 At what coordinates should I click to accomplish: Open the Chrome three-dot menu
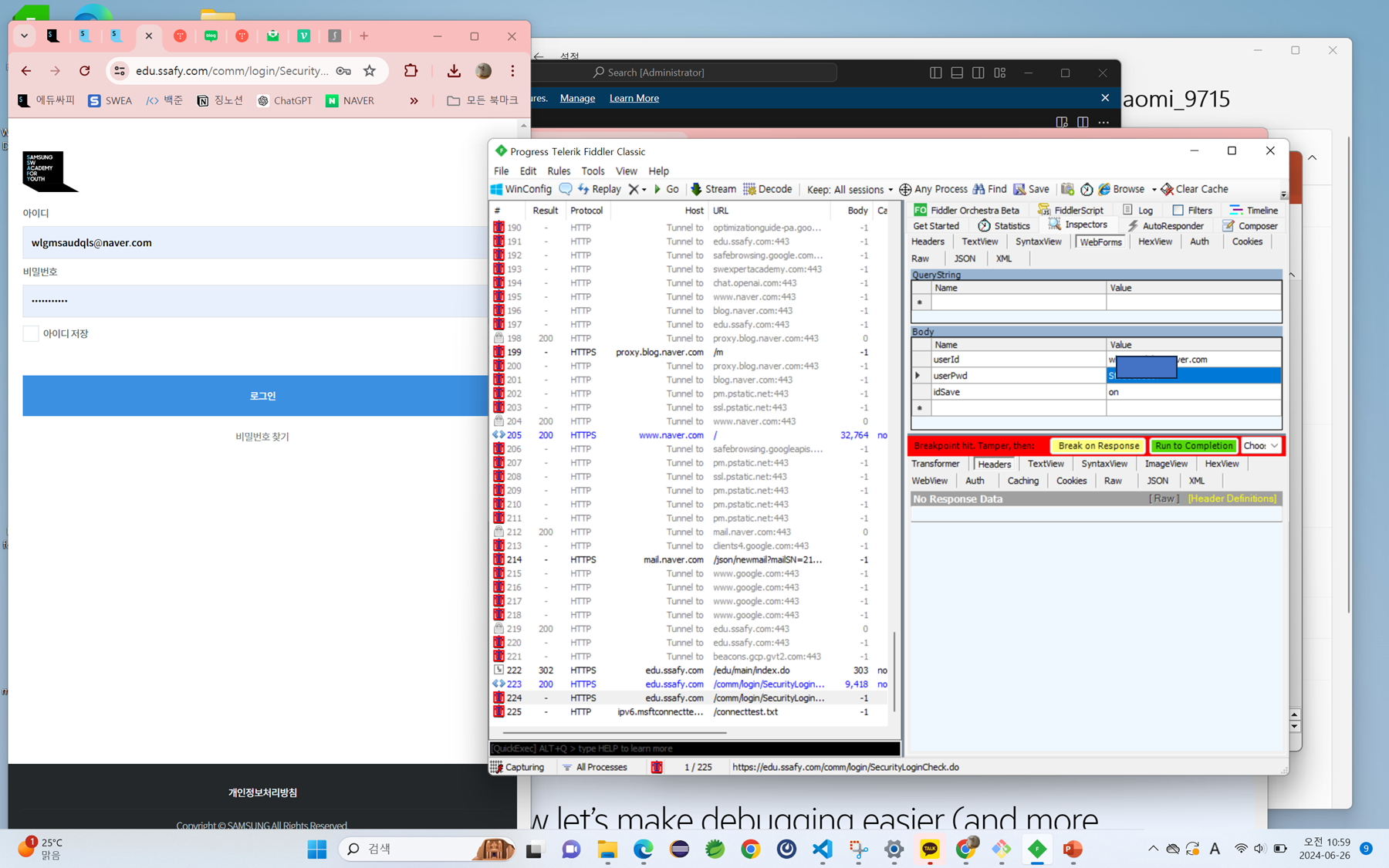point(512,71)
